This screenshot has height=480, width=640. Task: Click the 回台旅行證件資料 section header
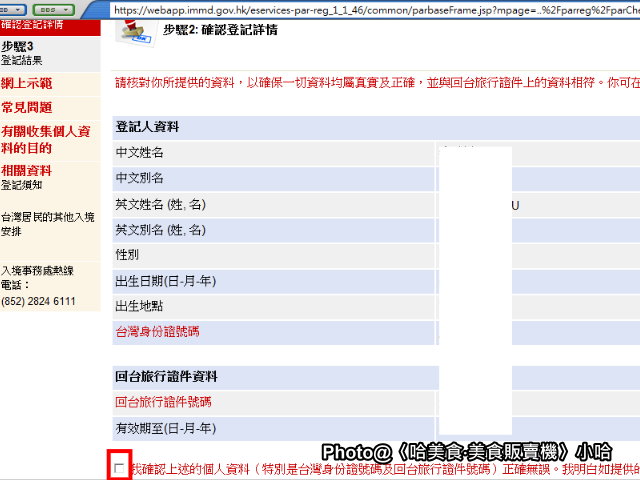(167, 377)
